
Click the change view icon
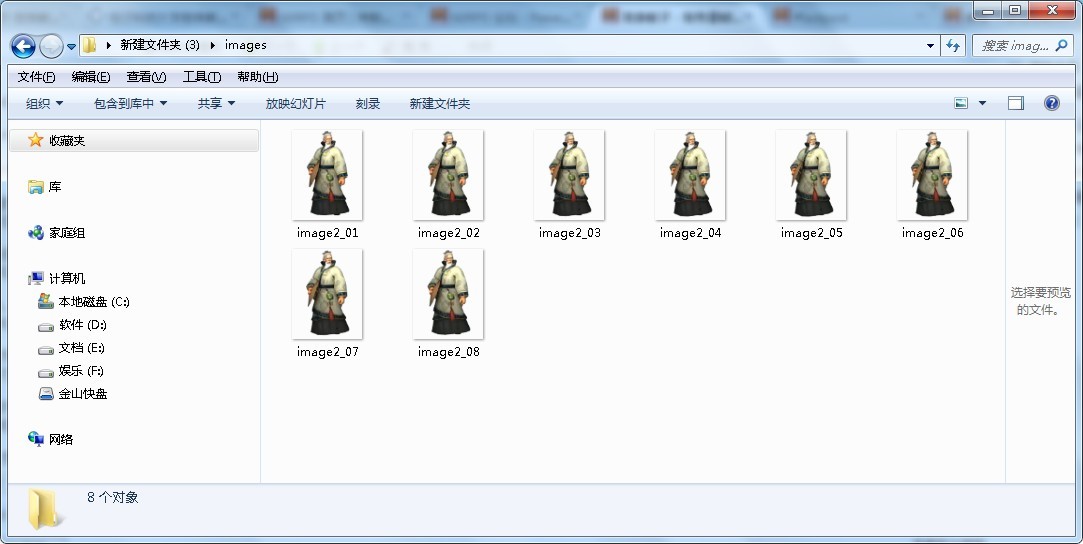coord(961,104)
